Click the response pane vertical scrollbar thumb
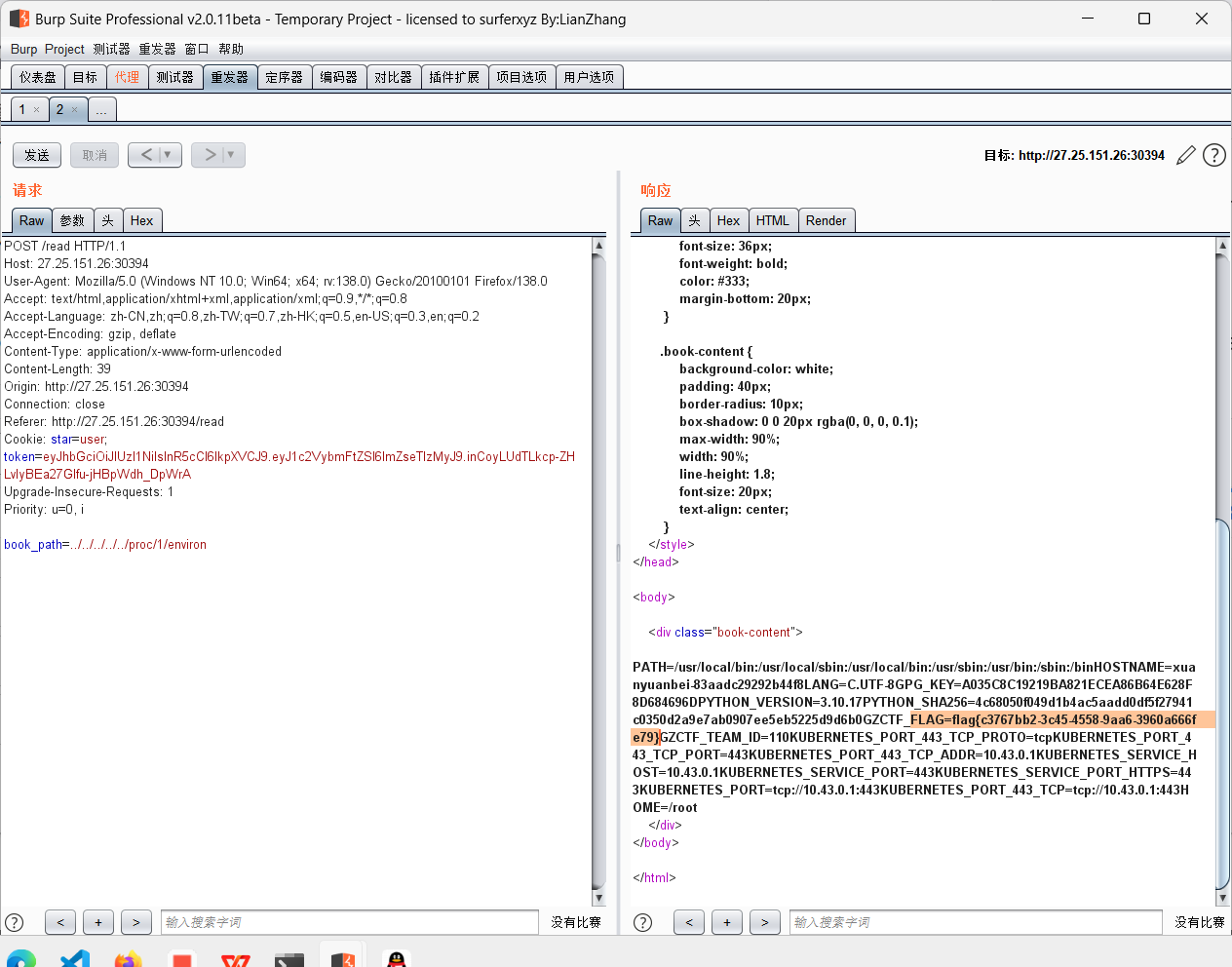 [x=1222, y=704]
